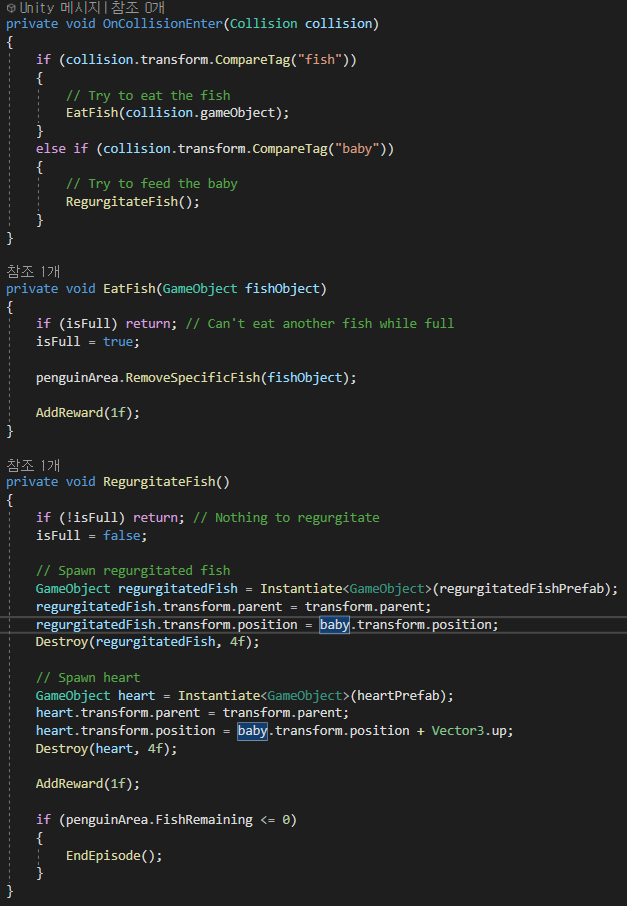Open the '참조 1개' link above EatFish

[33, 272]
